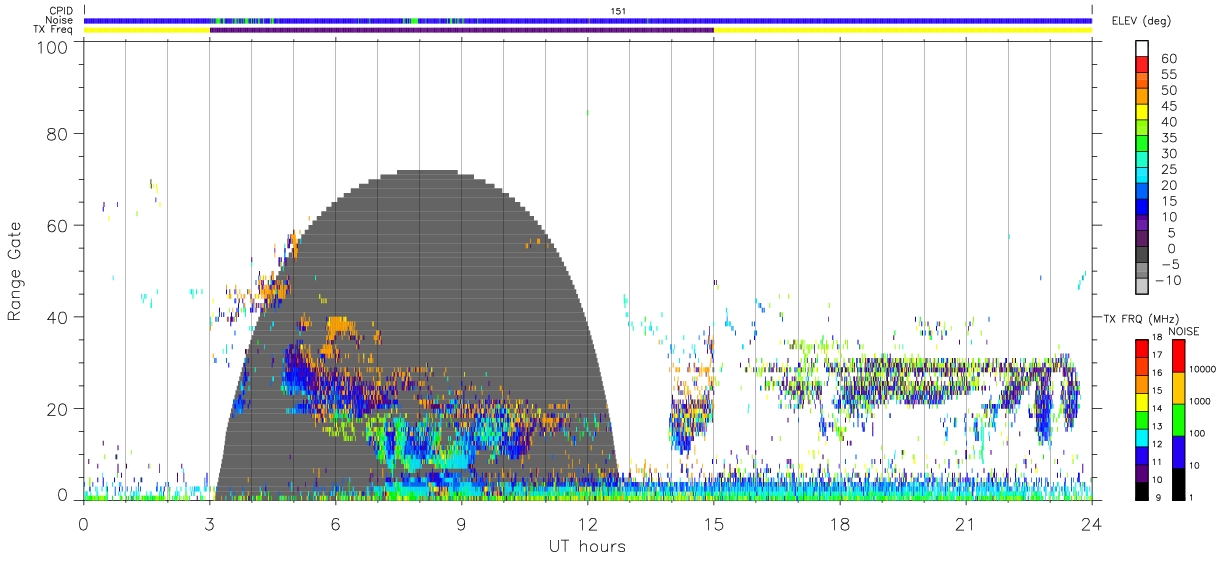Click the 6 tick on the UT hours axis

tap(336, 523)
